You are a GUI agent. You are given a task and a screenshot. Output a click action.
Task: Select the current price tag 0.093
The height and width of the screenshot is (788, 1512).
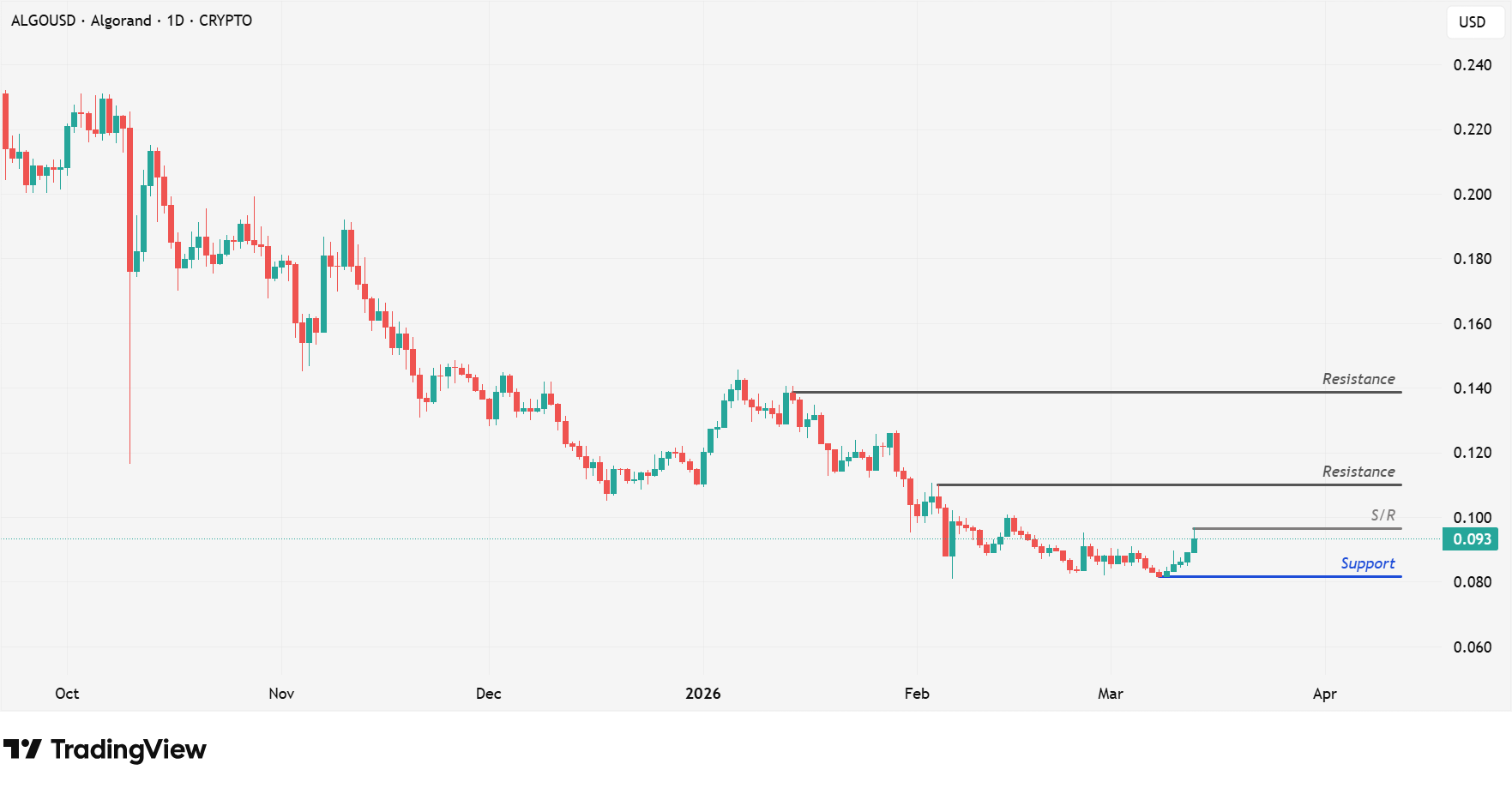[1471, 539]
